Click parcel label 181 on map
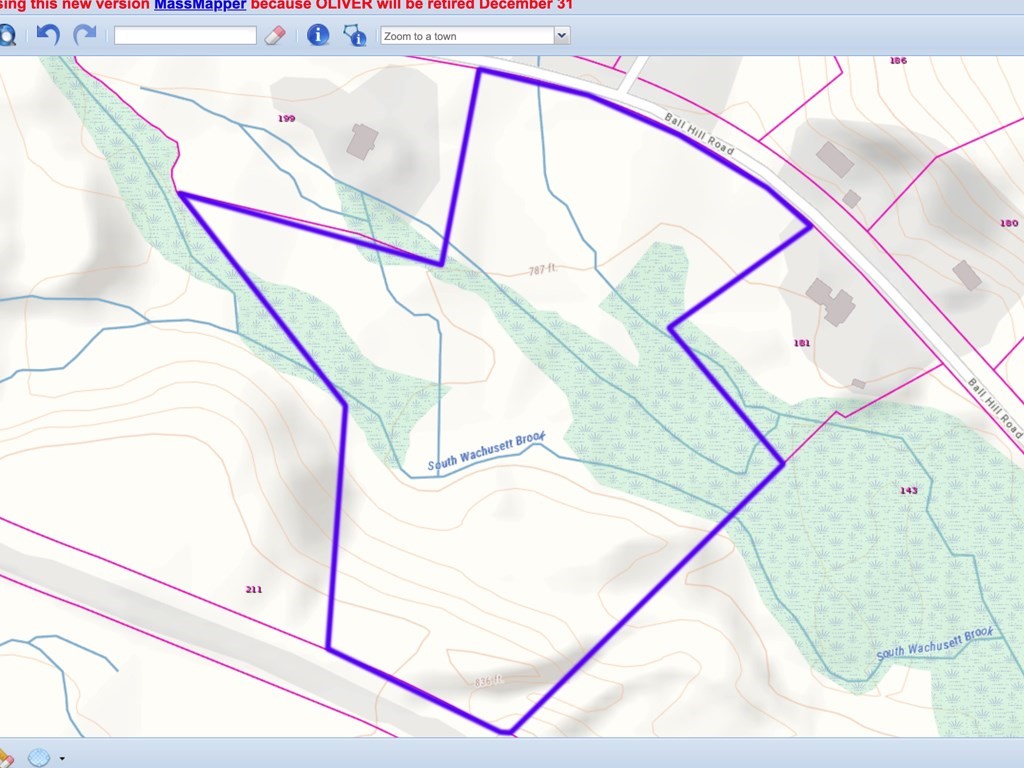The width and height of the screenshot is (1024, 768). coord(801,343)
